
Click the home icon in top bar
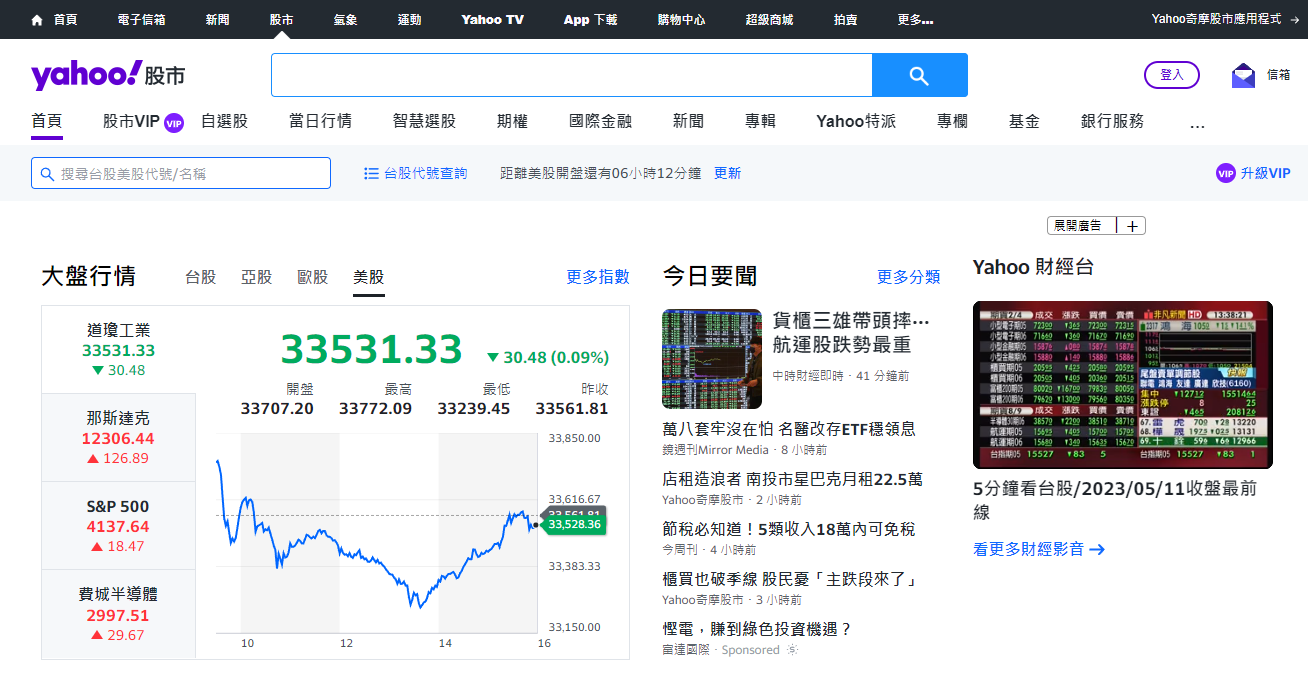click(x=37, y=19)
